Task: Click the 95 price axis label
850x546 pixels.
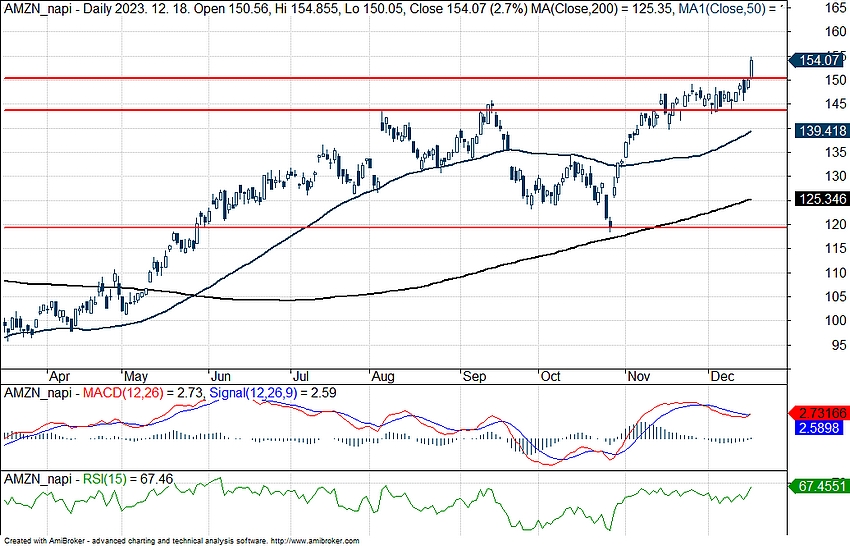Action: [x=840, y=345]
